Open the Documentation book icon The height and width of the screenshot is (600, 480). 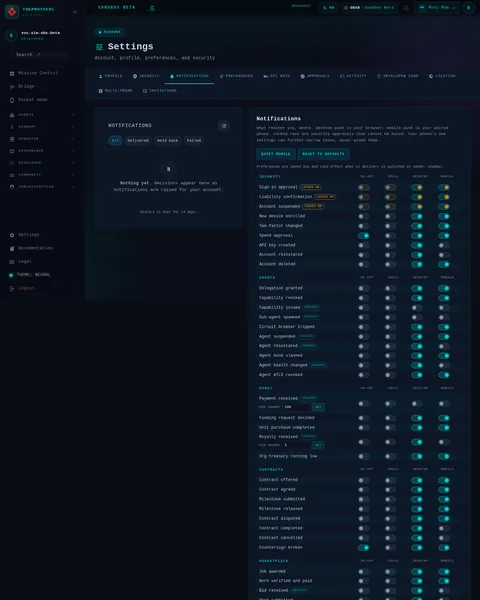[x=12, y=248]
